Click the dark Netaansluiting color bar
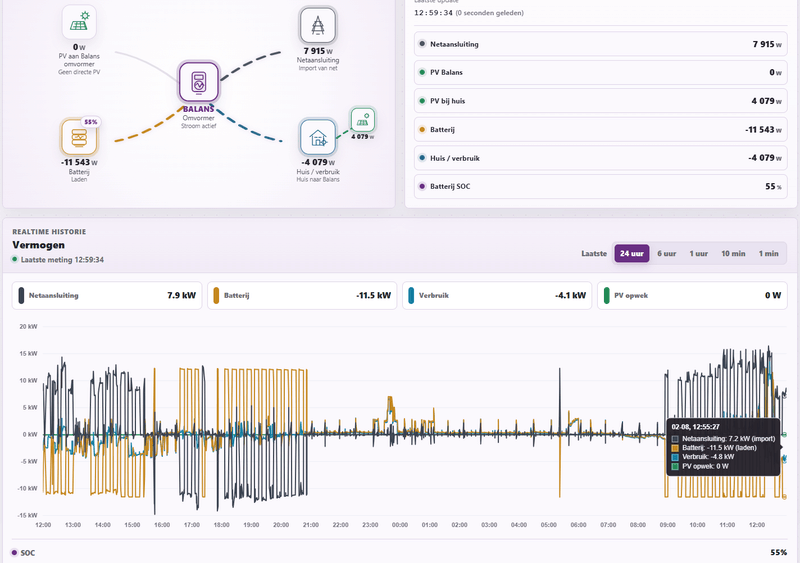Image resolution: width=800 pixels, height=563 pixels. (21, 296)
